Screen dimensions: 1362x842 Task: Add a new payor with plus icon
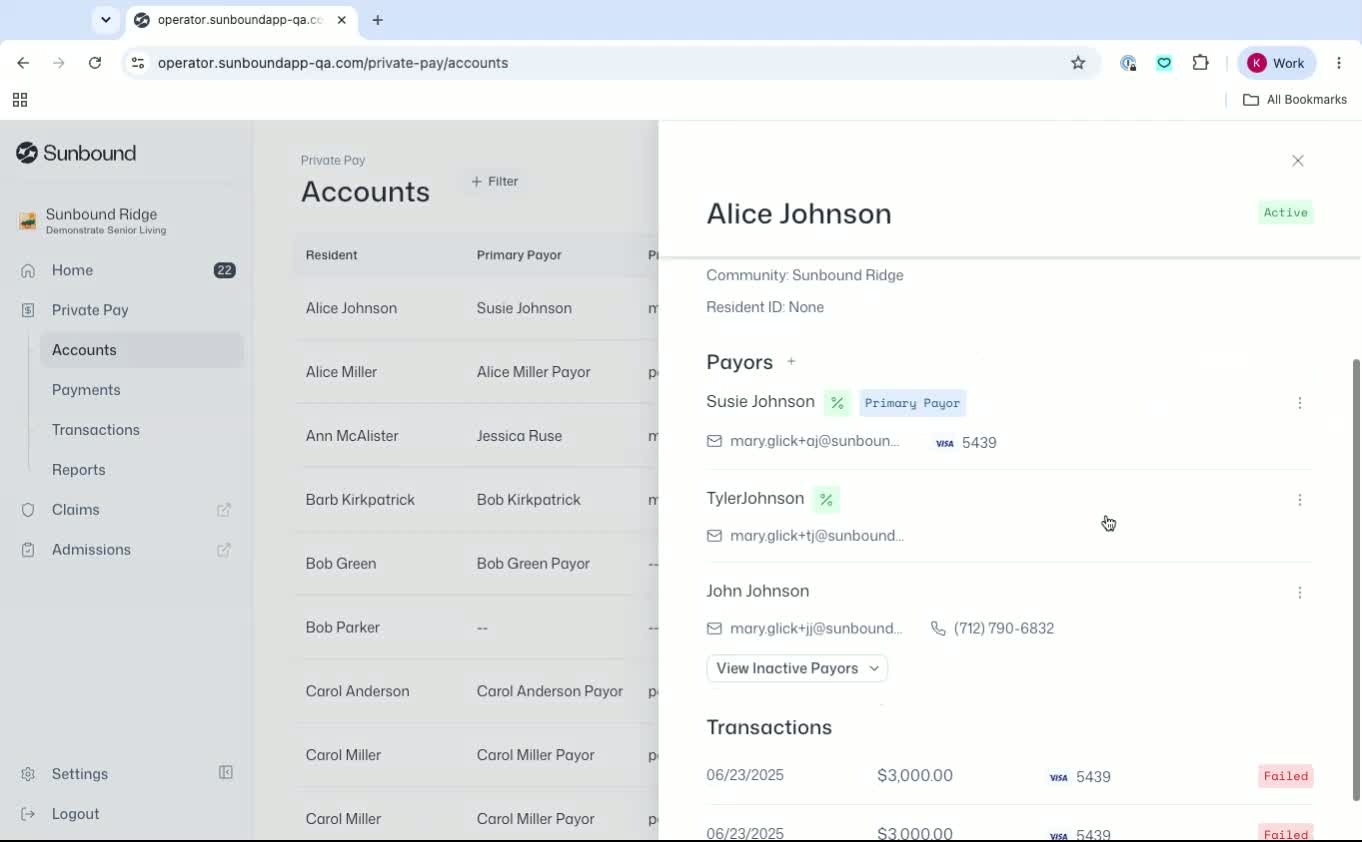point(791,362)
